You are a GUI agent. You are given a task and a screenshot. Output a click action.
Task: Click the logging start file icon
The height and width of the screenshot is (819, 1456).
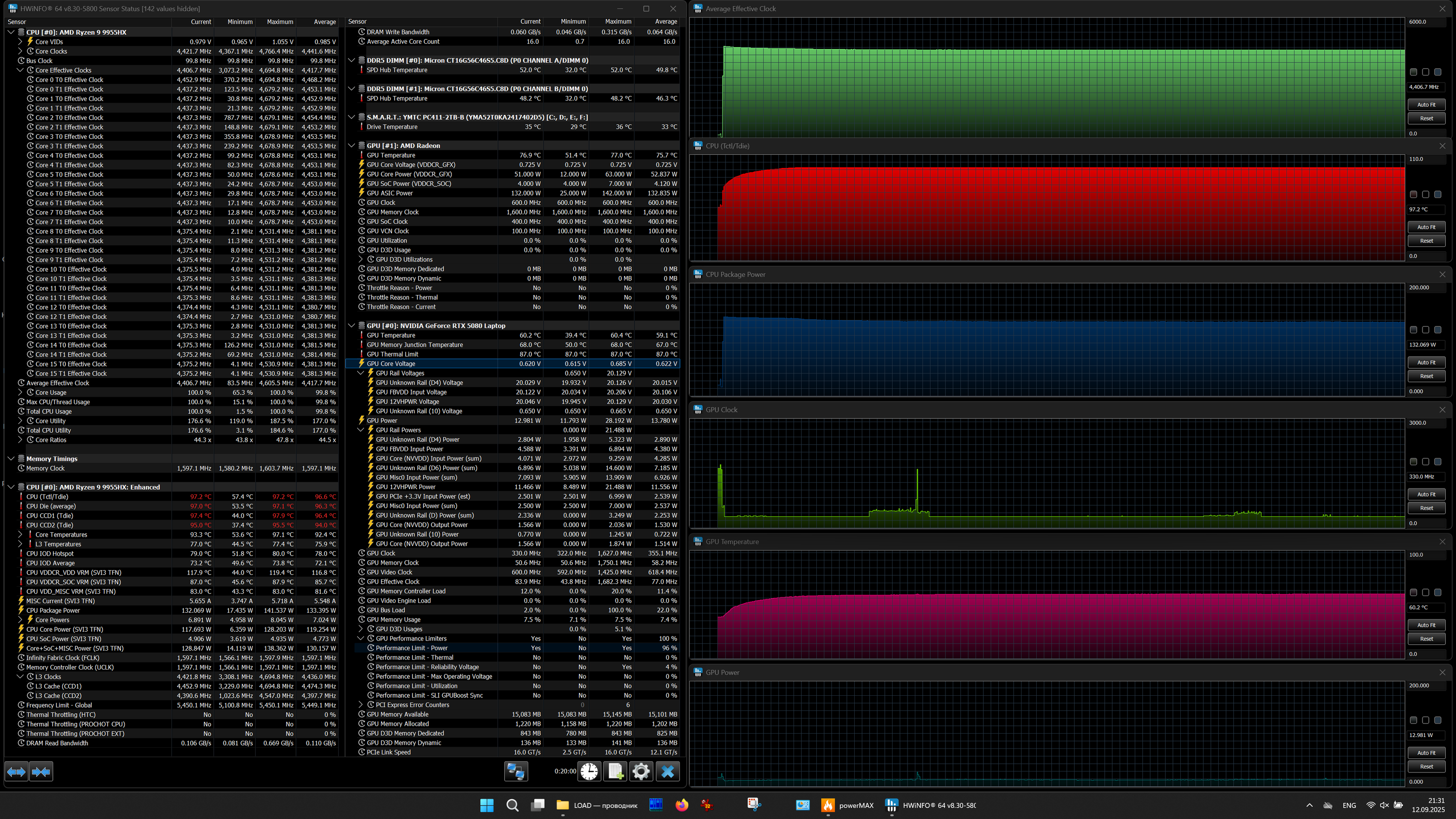[615, 771]
